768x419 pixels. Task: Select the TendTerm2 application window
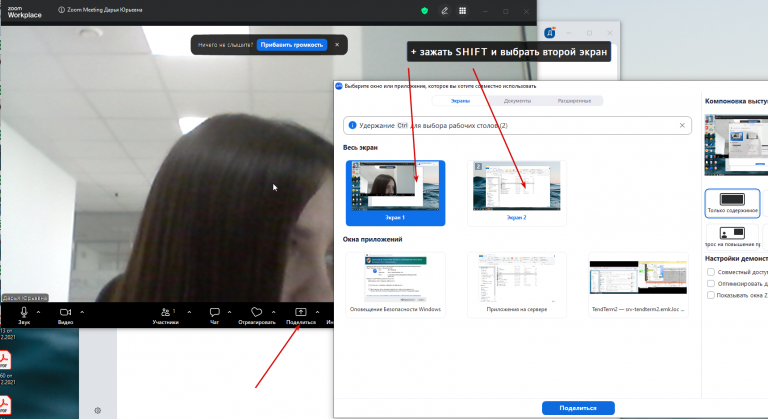coord(638,285)
